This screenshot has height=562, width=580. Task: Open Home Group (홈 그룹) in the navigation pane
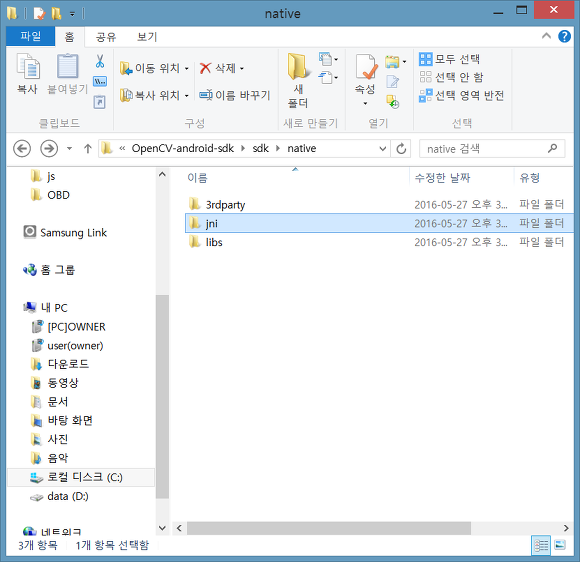(x=49, y=270)
